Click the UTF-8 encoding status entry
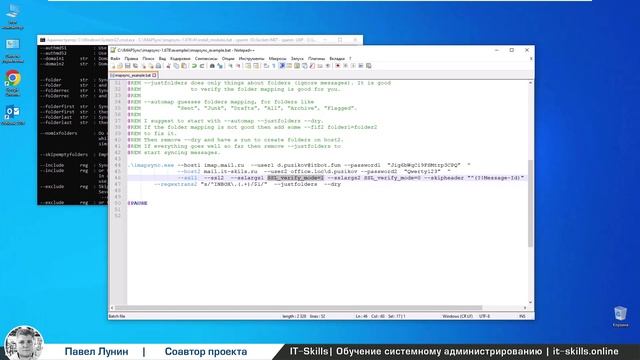The width and height of the screenshot is (640, 360). (484, 316)
